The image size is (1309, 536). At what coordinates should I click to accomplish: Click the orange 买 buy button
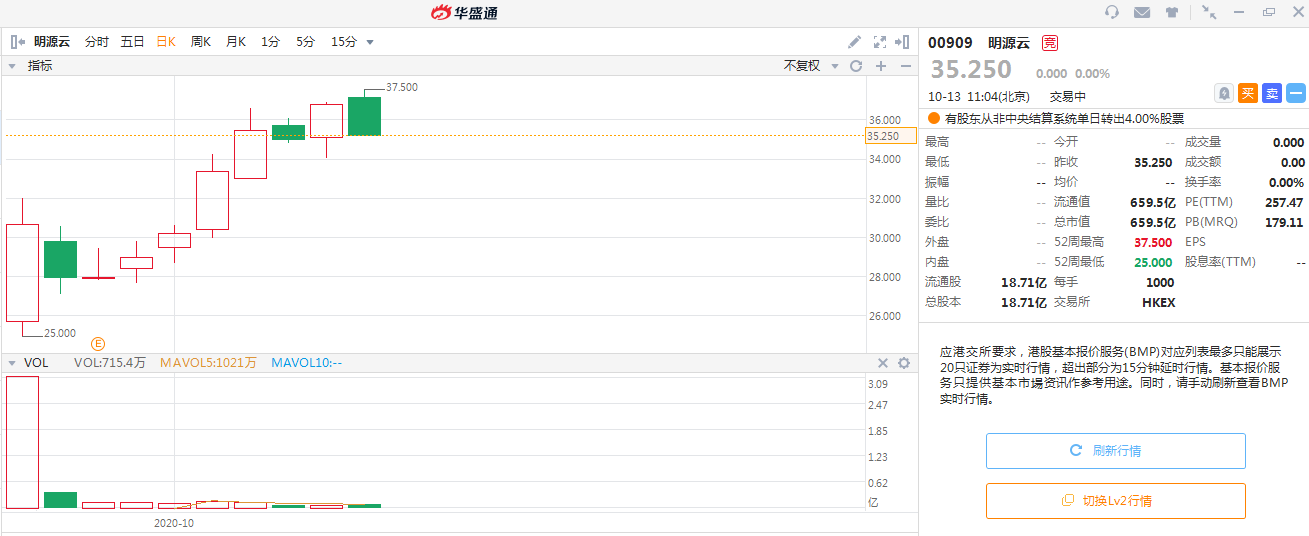(x=1248, y=93)
